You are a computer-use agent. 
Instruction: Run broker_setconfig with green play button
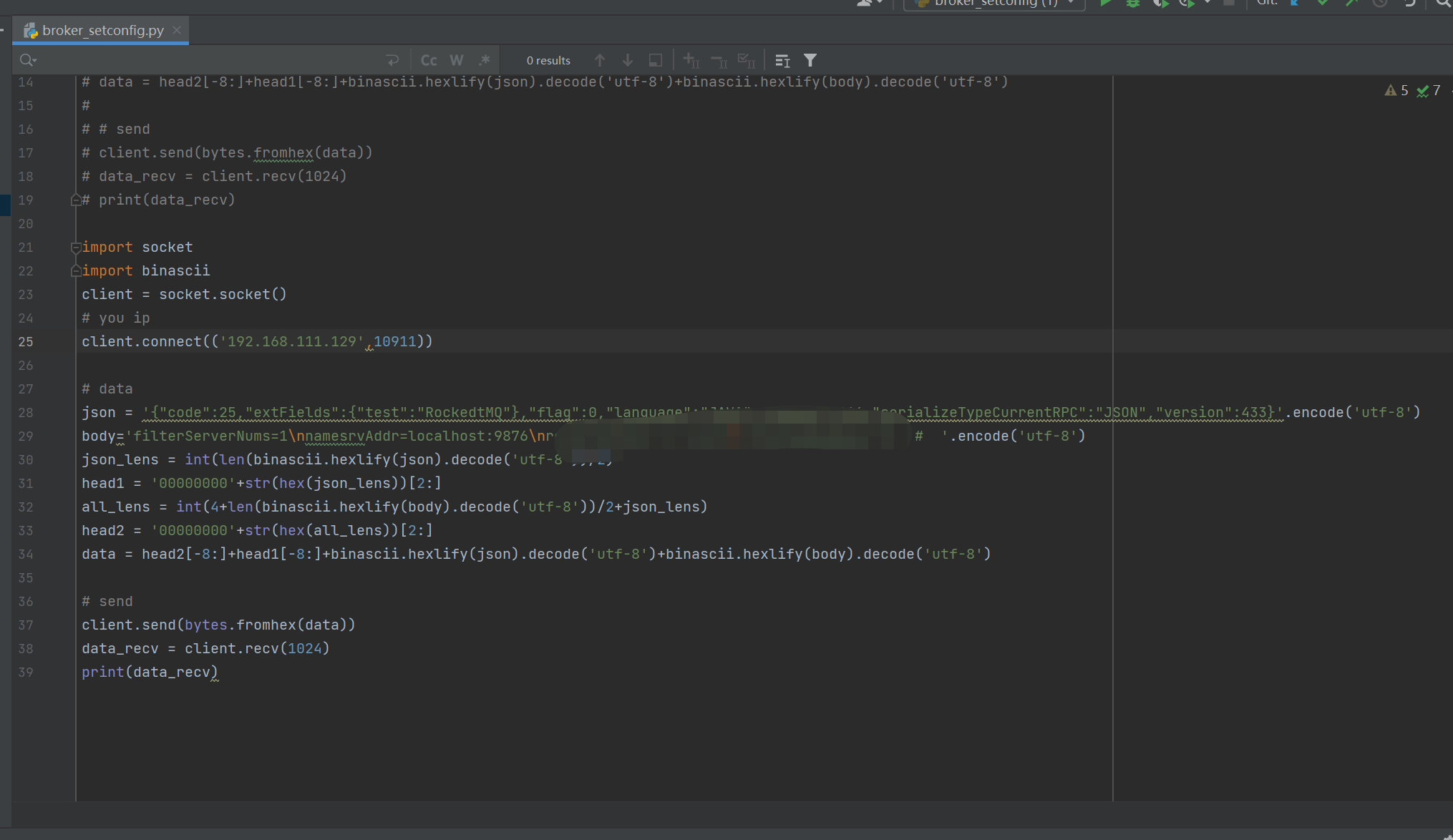pyautogui.click(x=1105, y=3)
